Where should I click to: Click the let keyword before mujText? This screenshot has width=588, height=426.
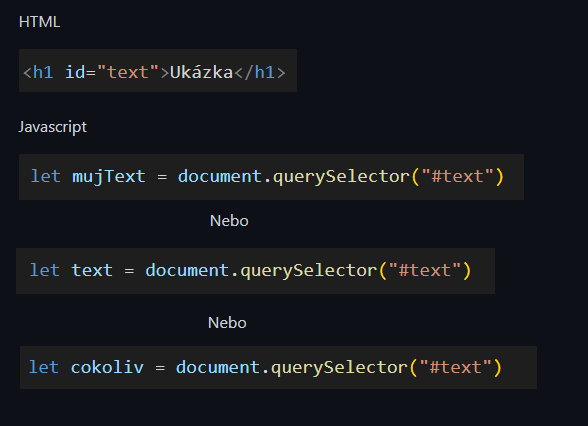45,176
